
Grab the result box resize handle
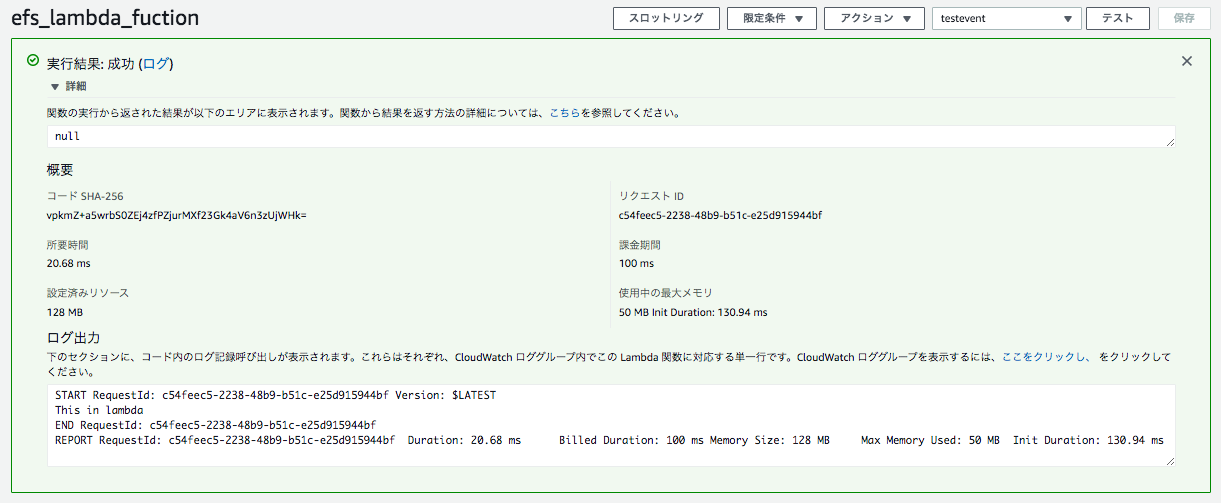(1169, 143)
